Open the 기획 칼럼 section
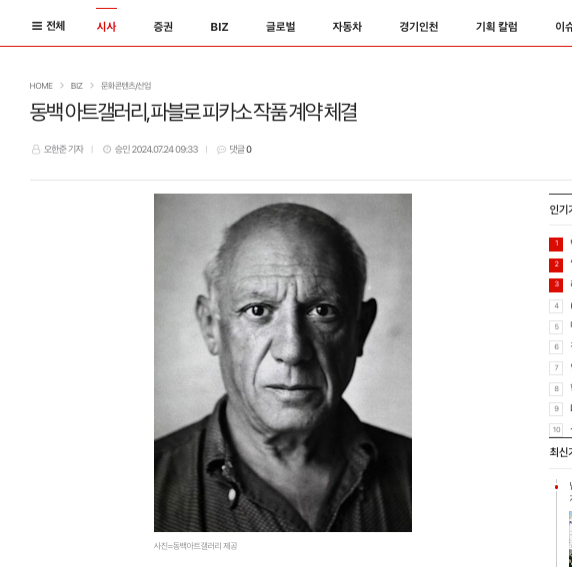572x568 pixels. (x=496, y=27)
